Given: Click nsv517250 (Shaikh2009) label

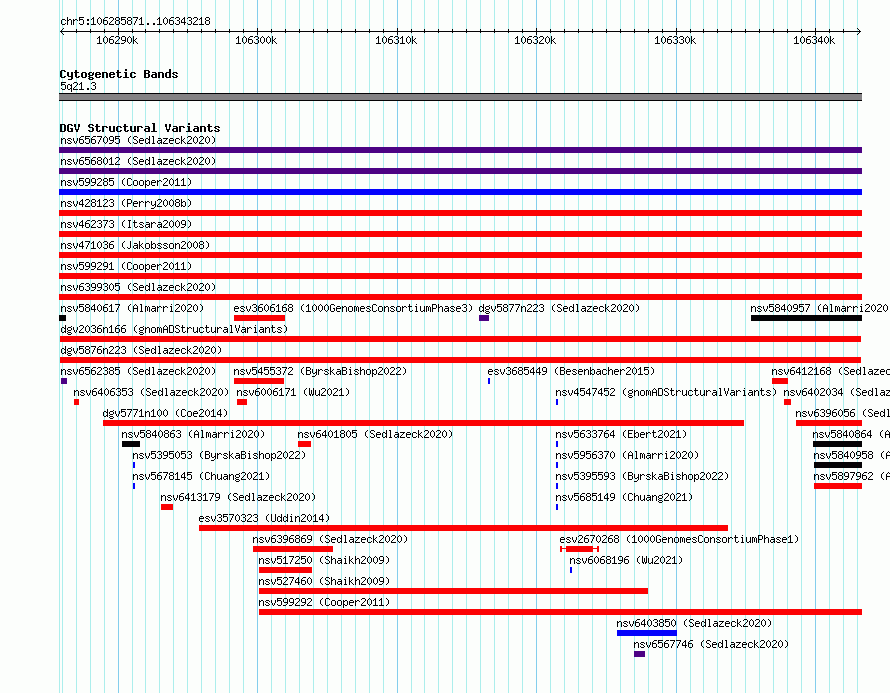Looking at the screenshot, I should point(324,560).
